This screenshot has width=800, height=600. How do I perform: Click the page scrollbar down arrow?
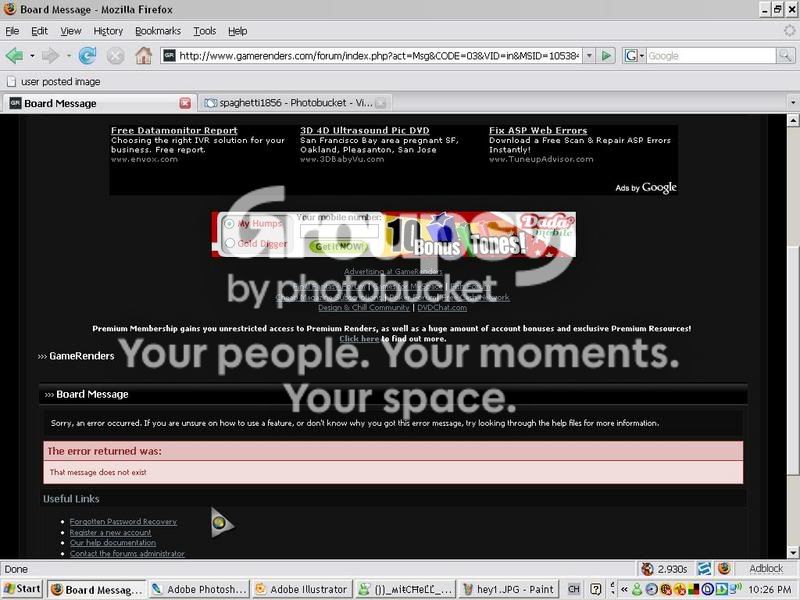(793, 553)
